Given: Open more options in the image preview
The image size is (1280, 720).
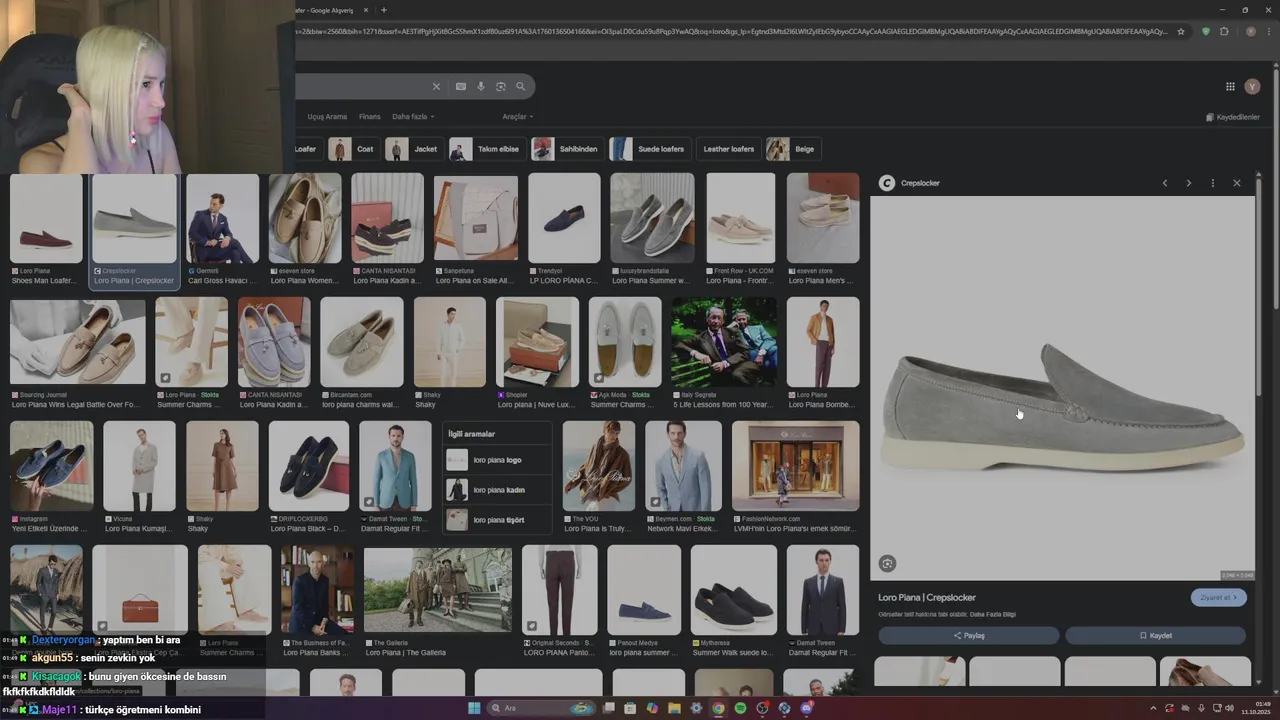Looking at the screenshot, I should pos(1213,183).
